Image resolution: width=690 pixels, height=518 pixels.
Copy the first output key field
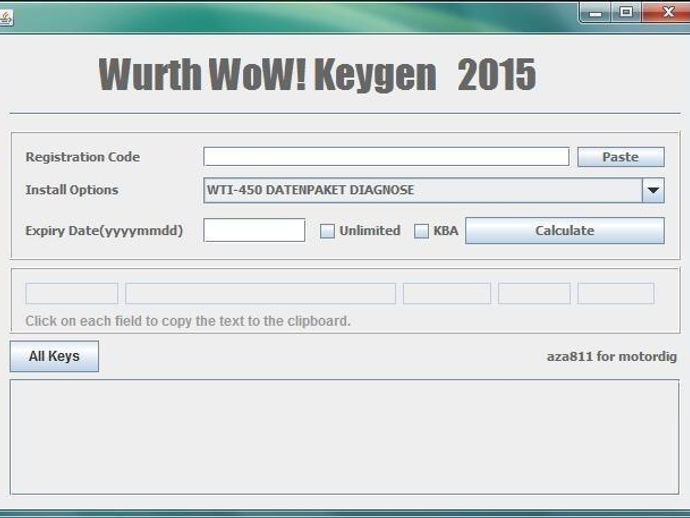click(x=72, y=294)
